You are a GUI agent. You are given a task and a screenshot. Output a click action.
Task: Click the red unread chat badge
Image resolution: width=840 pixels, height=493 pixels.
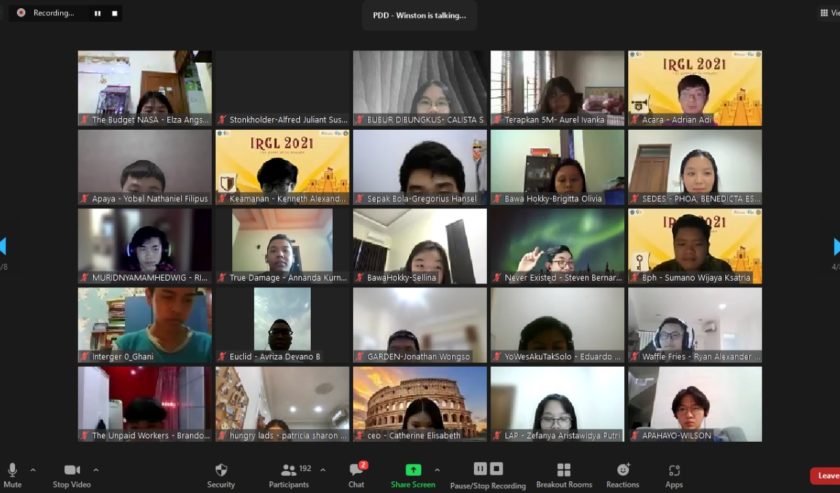pyautogui.click(x=363, y=465)
